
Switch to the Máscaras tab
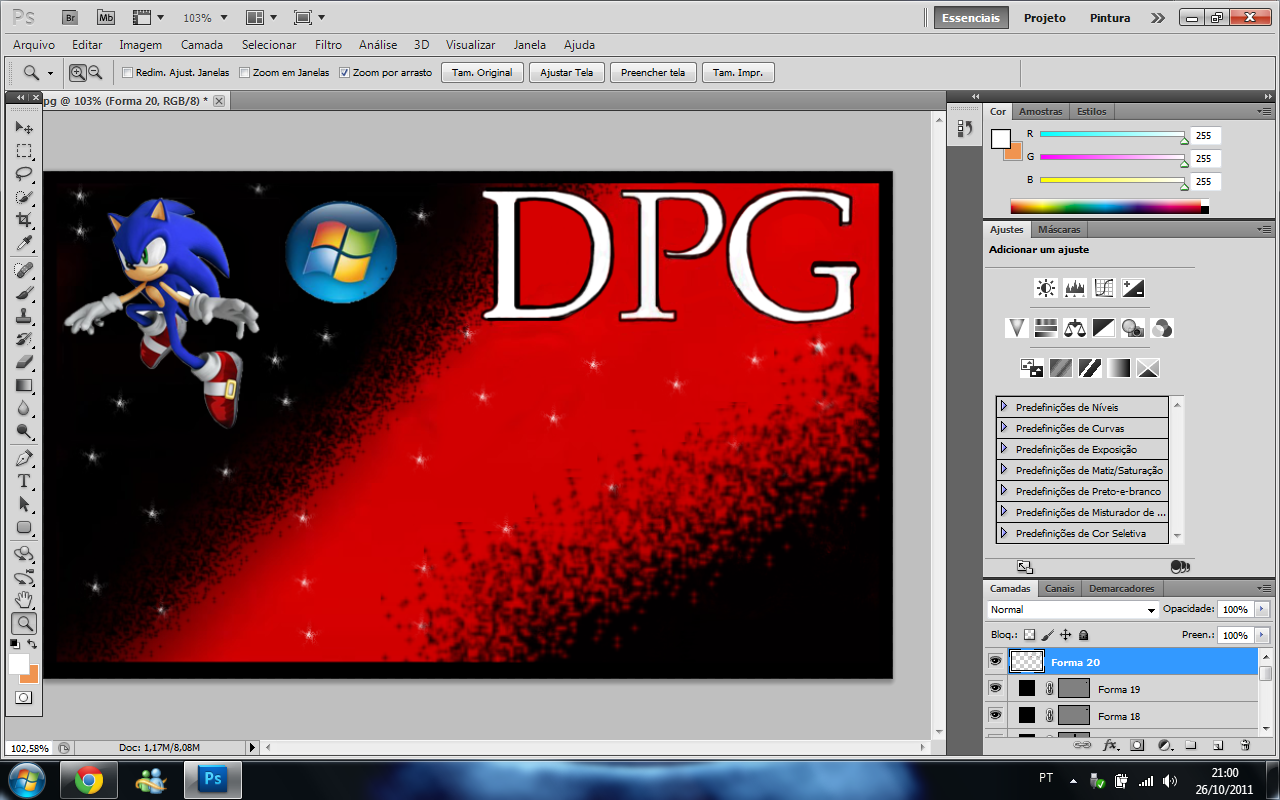tap(1059, 229)
